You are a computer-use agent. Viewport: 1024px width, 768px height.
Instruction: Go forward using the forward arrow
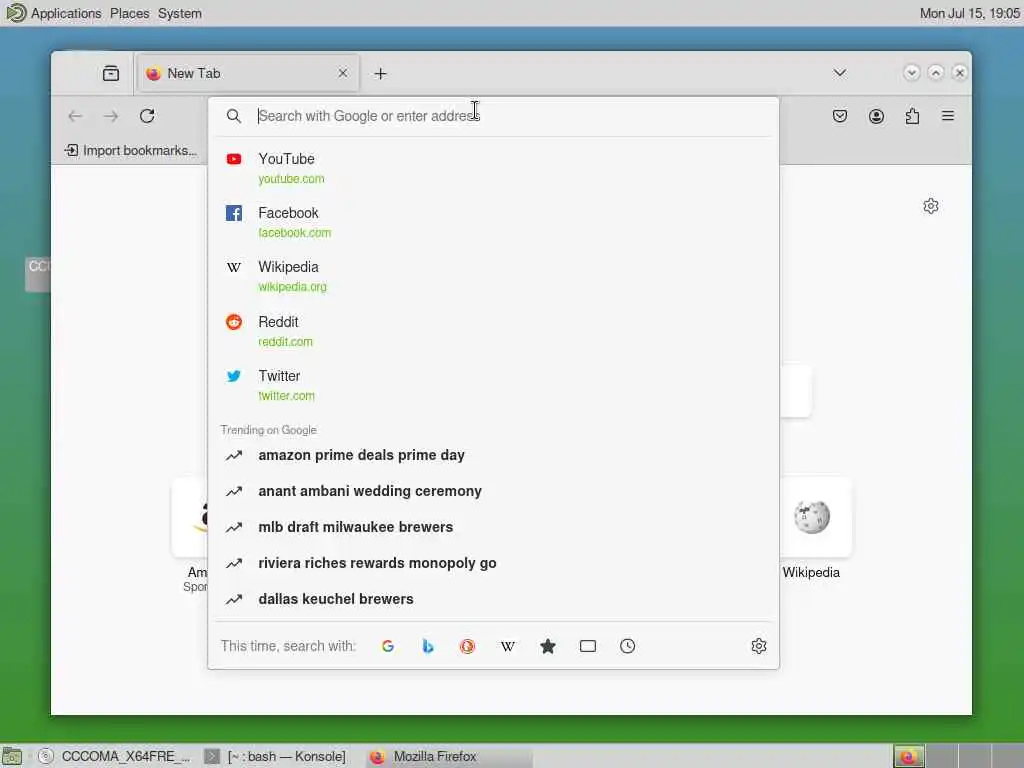click(111, 116)
